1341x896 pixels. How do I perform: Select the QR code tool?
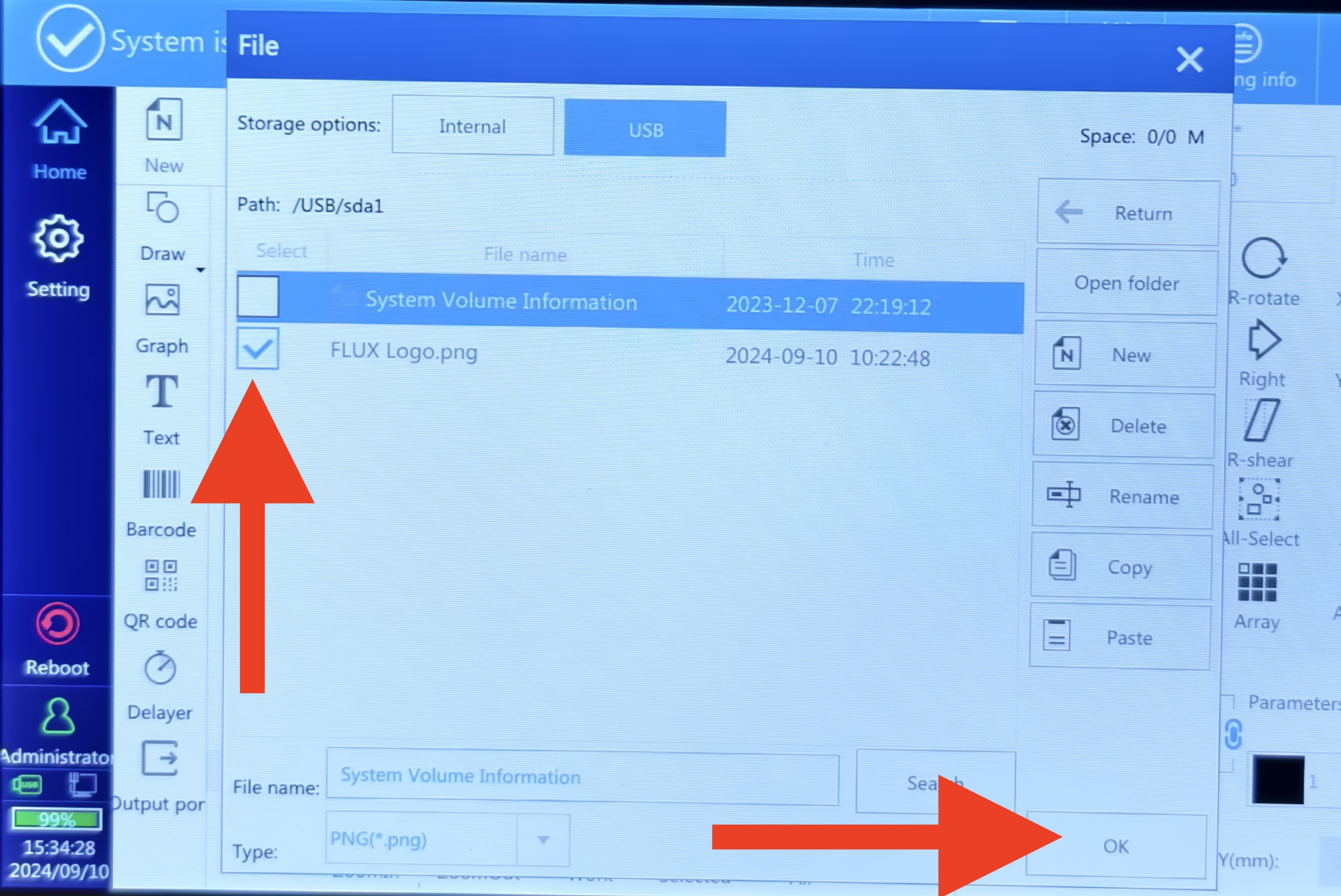(x=161, y=575)
